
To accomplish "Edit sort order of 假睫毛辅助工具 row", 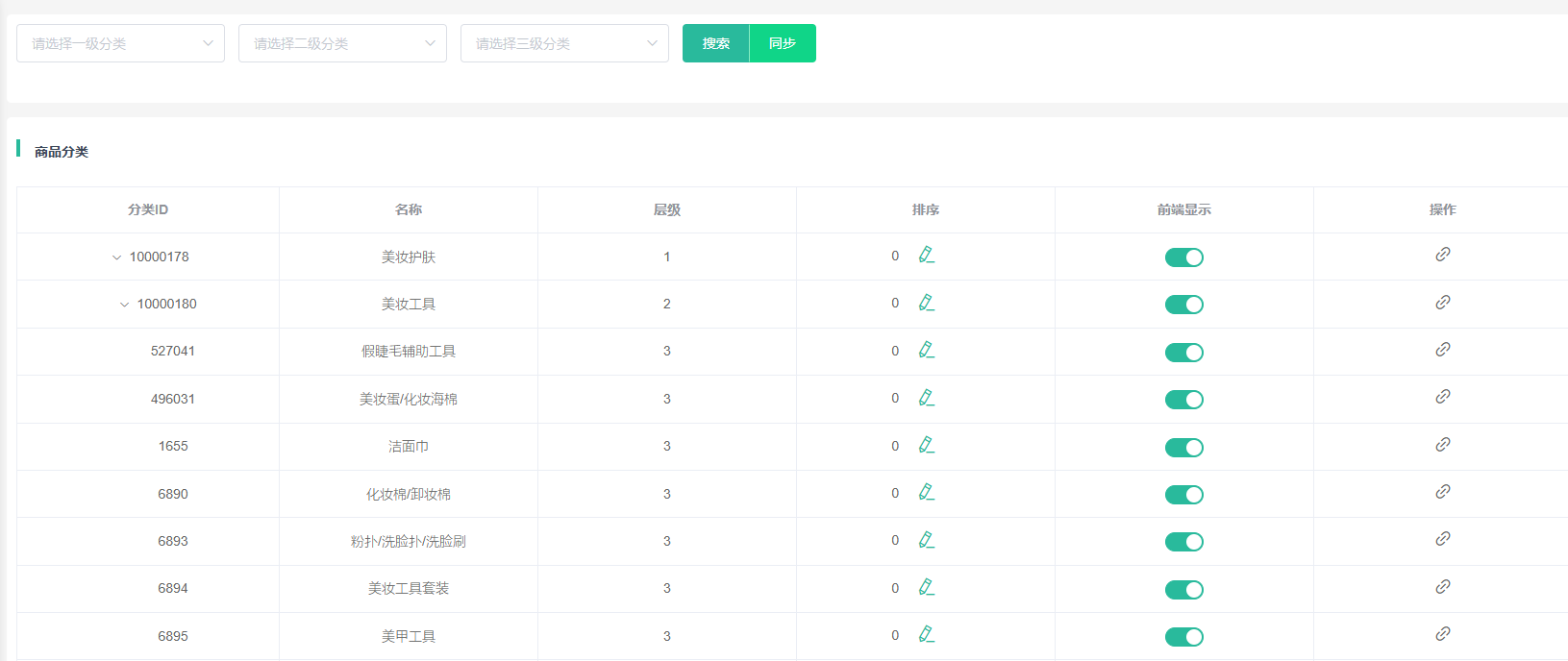I will [x=926, y=350].
